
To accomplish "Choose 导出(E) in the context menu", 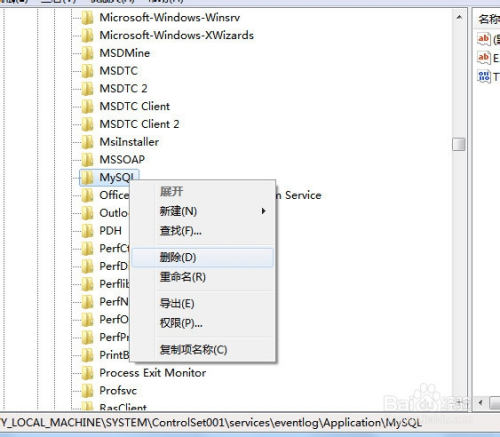I will [x=202, y=304].
